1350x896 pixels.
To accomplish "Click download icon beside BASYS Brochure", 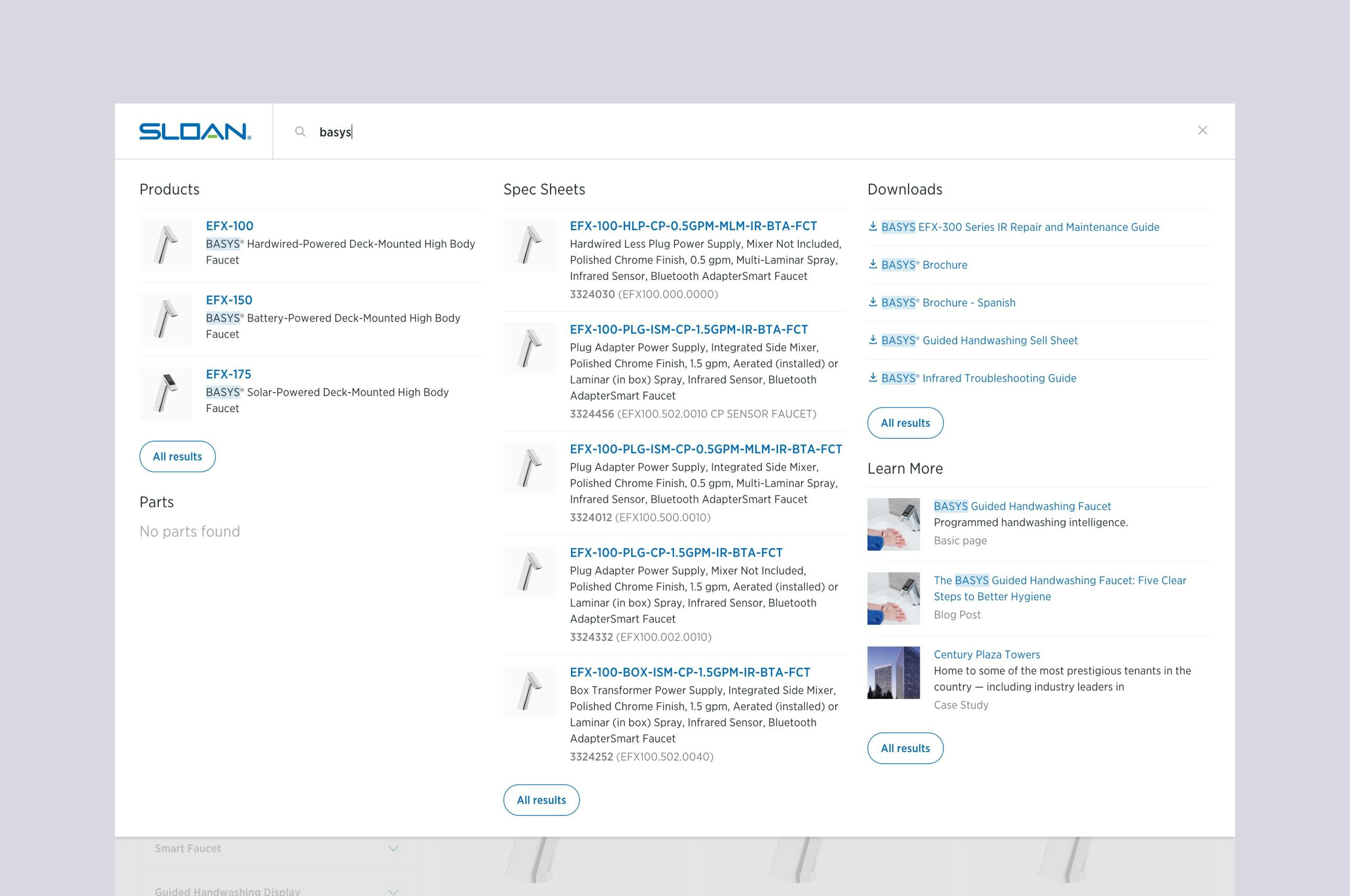I will (x=873, y=264).
